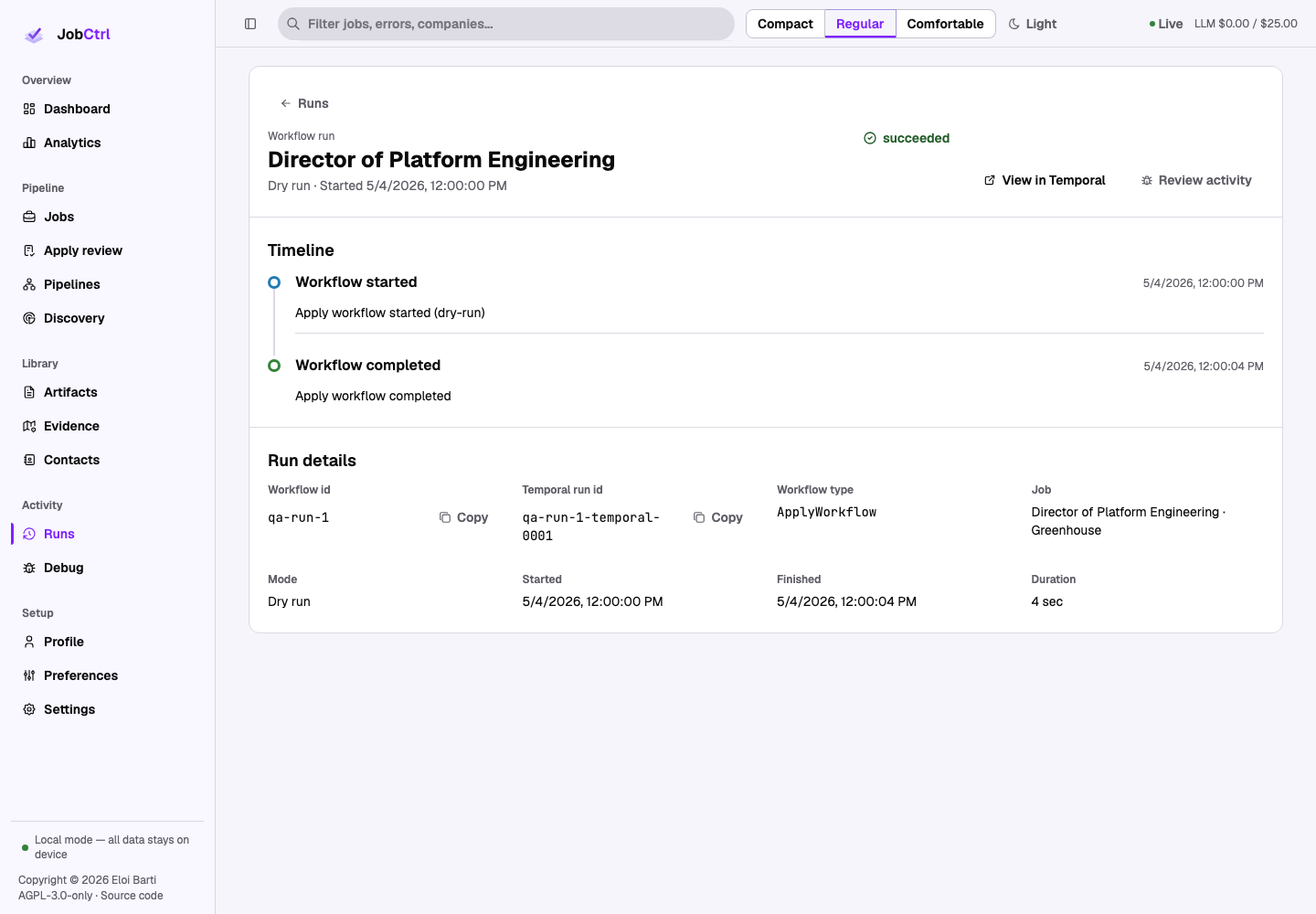The image size is (1316, 914).
Task: Click the Settings gear icon
Action: (29, 709)
